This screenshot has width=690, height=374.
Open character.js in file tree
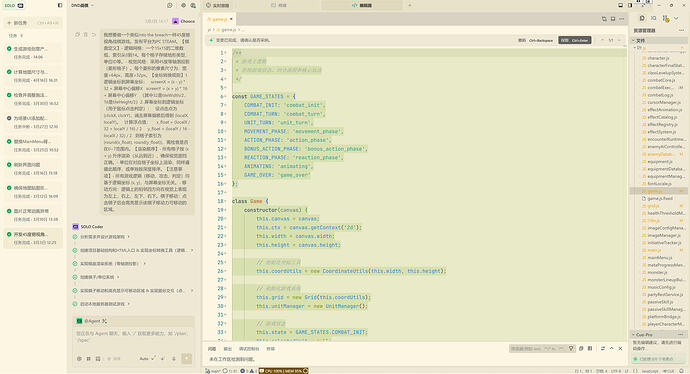[658, 58]
